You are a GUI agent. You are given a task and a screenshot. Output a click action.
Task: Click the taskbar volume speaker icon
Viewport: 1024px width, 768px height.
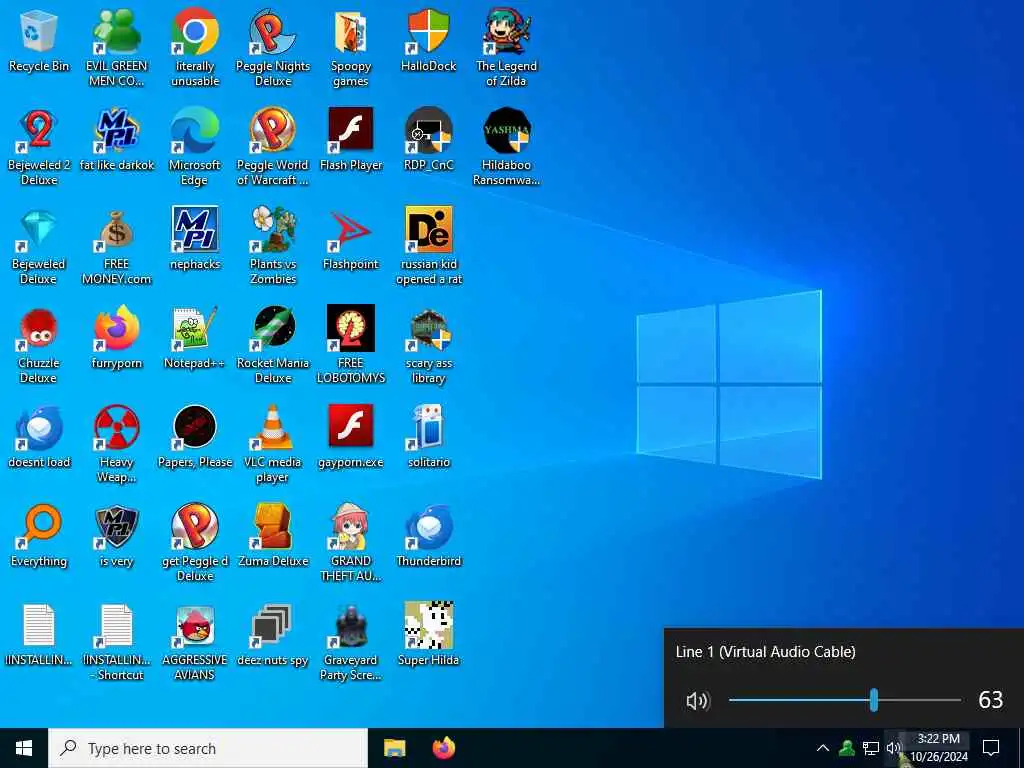[893, 748]
